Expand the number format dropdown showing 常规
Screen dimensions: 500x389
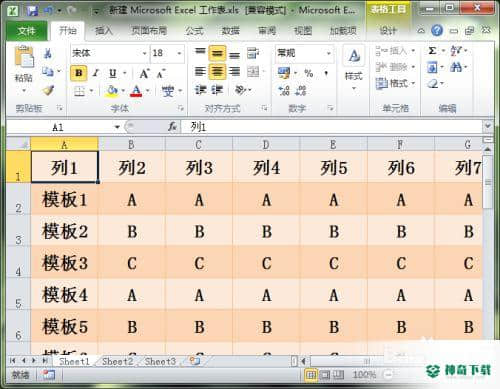(329, 53)
